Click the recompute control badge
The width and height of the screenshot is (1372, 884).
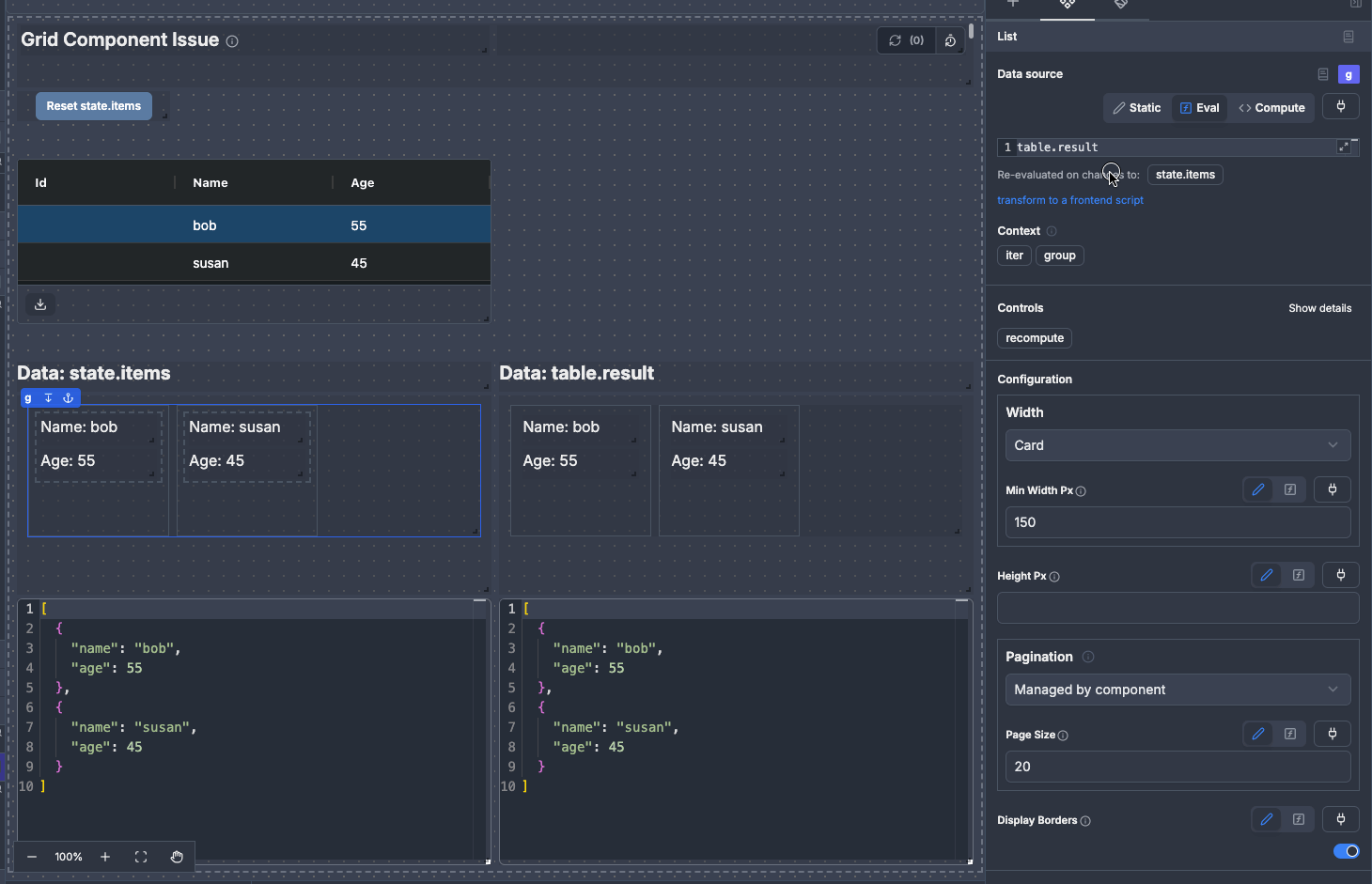(x=1035, y=338)
